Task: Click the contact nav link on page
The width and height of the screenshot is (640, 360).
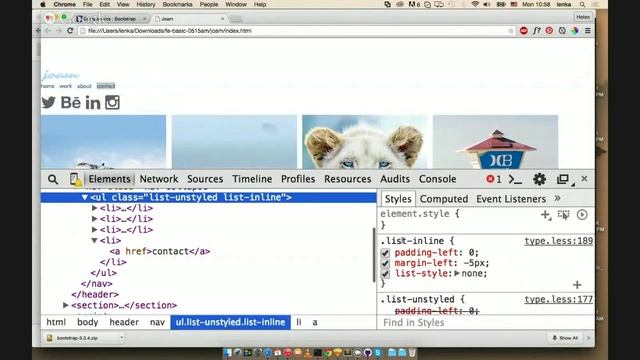Action: click(106, 86)
